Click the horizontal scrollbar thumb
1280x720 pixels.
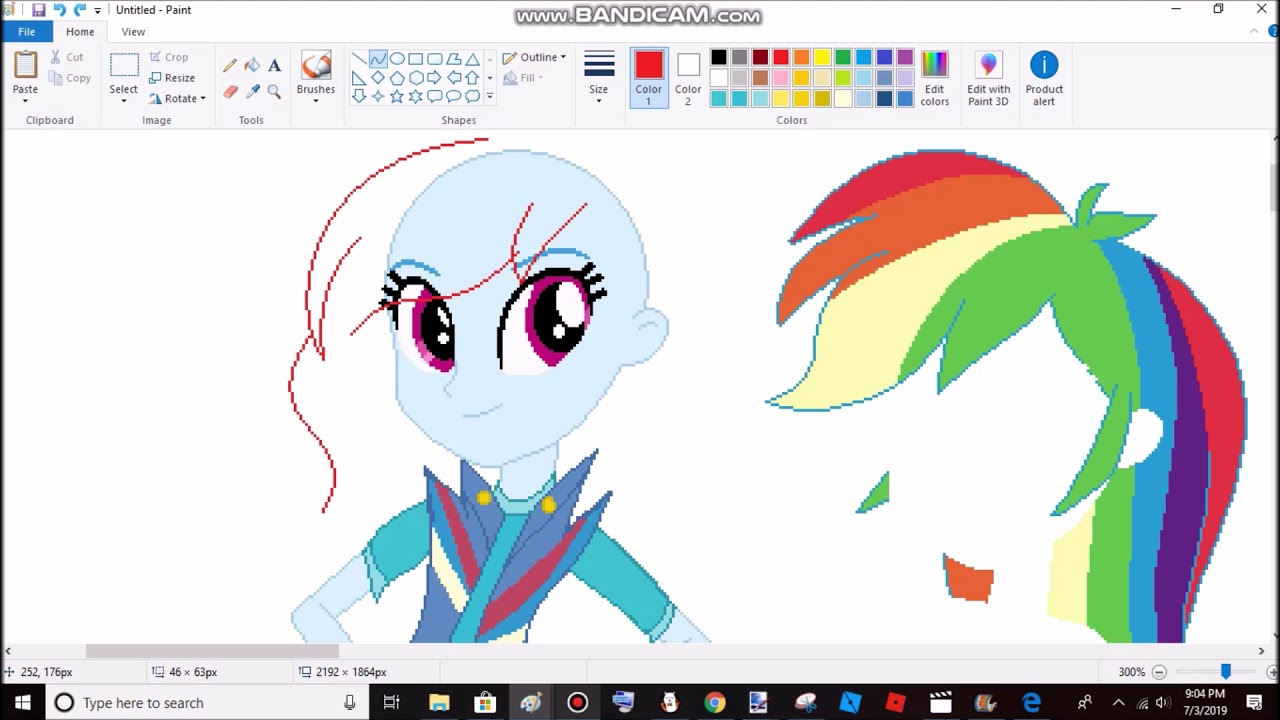point(212,651)
